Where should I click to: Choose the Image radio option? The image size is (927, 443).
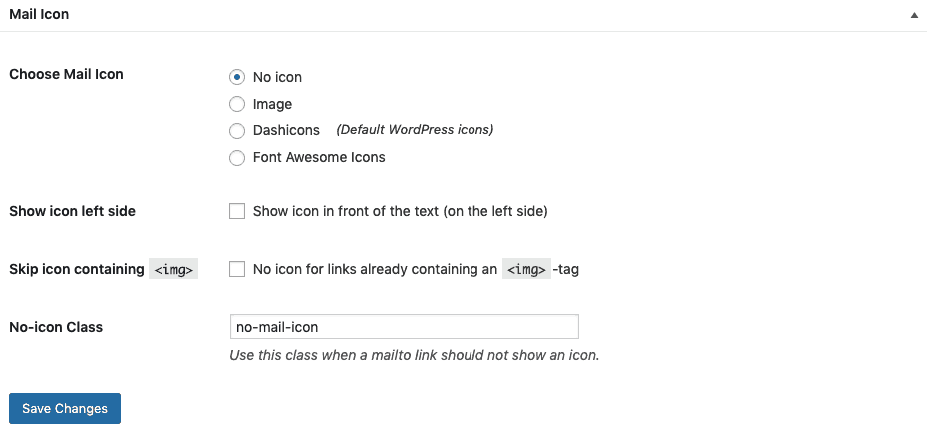click(x=236, y=105)
